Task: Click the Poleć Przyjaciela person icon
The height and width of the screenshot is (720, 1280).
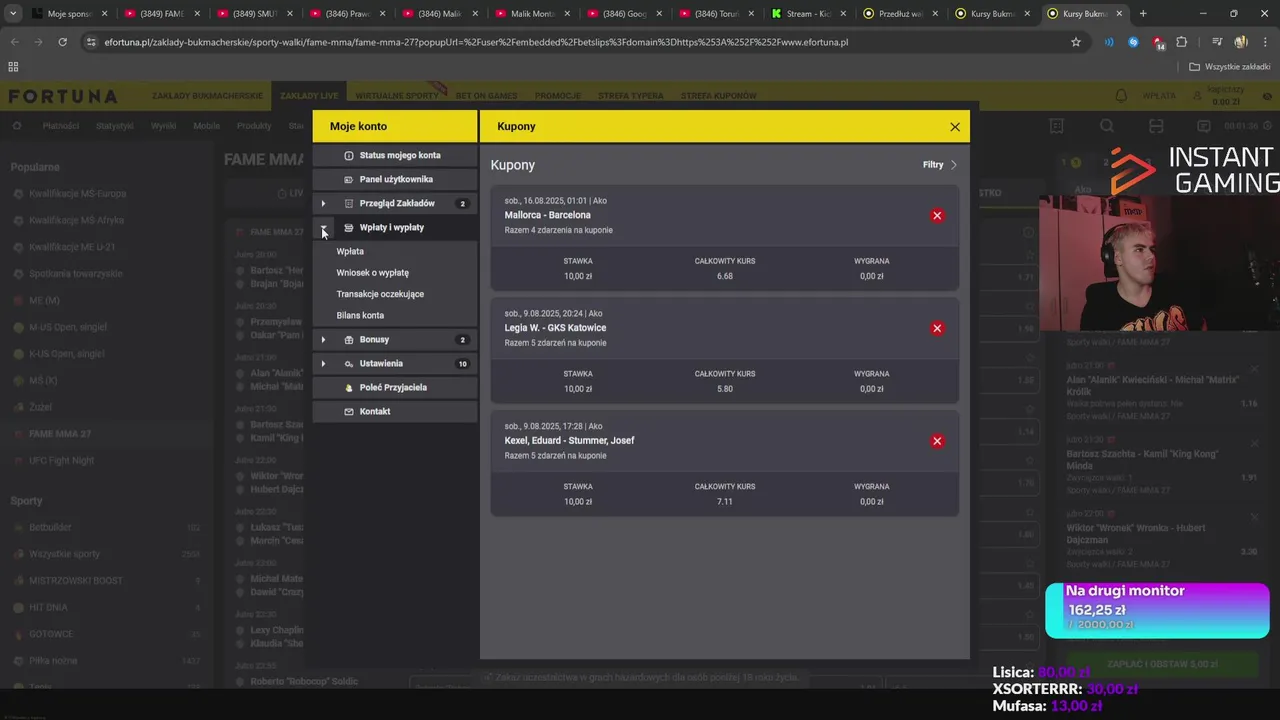Action: click(x=349, y=388)
